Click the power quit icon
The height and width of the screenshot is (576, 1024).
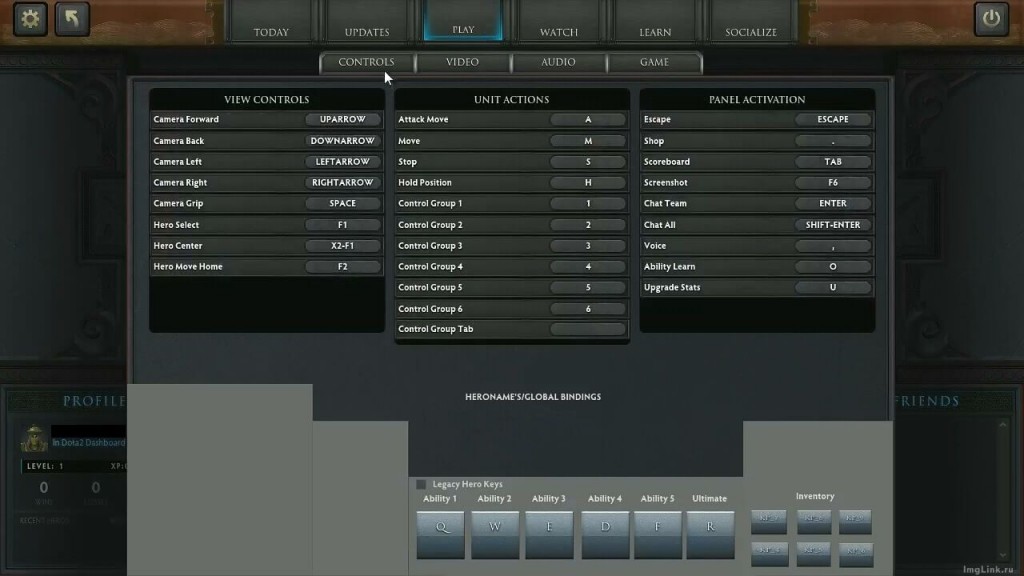pyautogui.click(x=991, y=19)
